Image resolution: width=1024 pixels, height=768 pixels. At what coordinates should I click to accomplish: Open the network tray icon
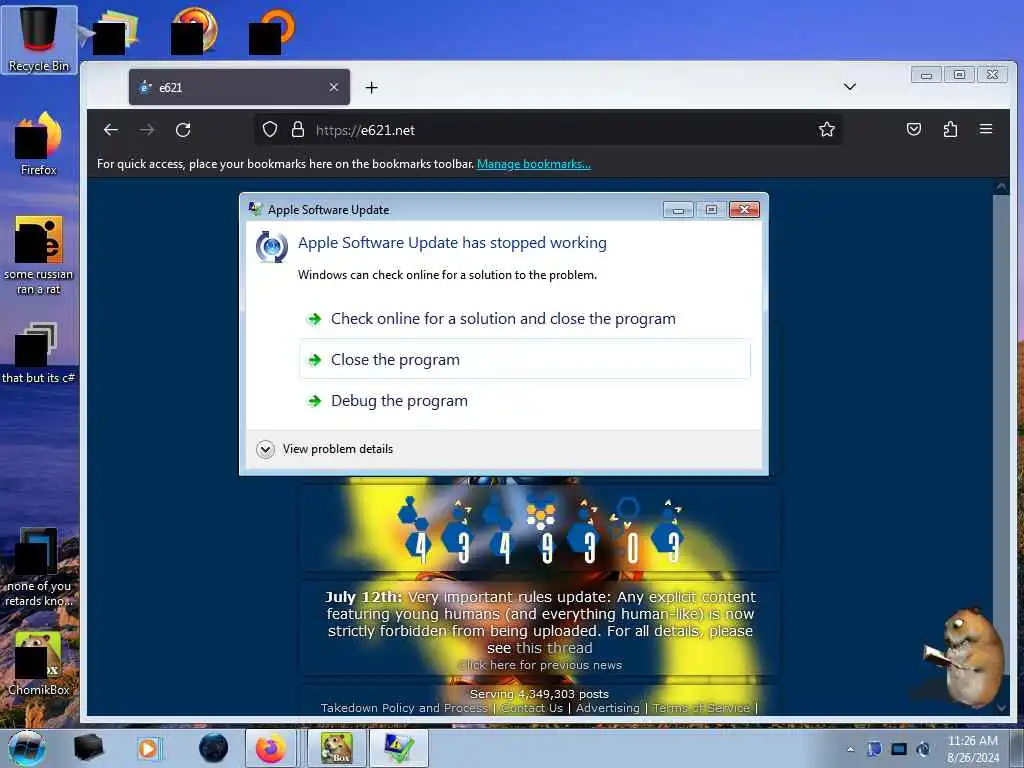[x=899, y=748]
